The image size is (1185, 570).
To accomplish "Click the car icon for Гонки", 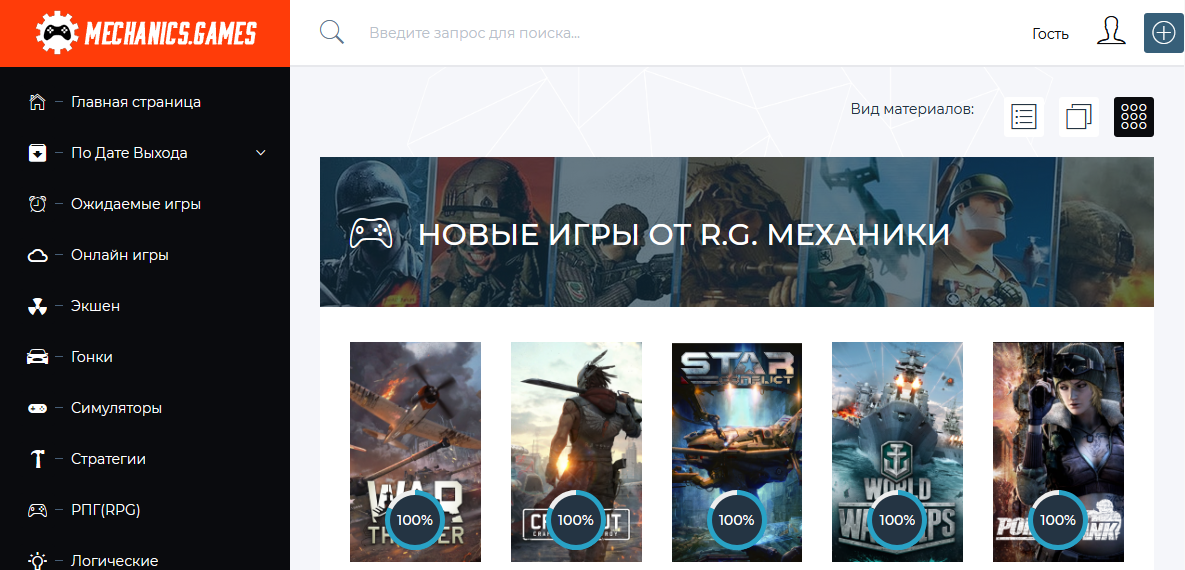I will [x=37, y=357].
